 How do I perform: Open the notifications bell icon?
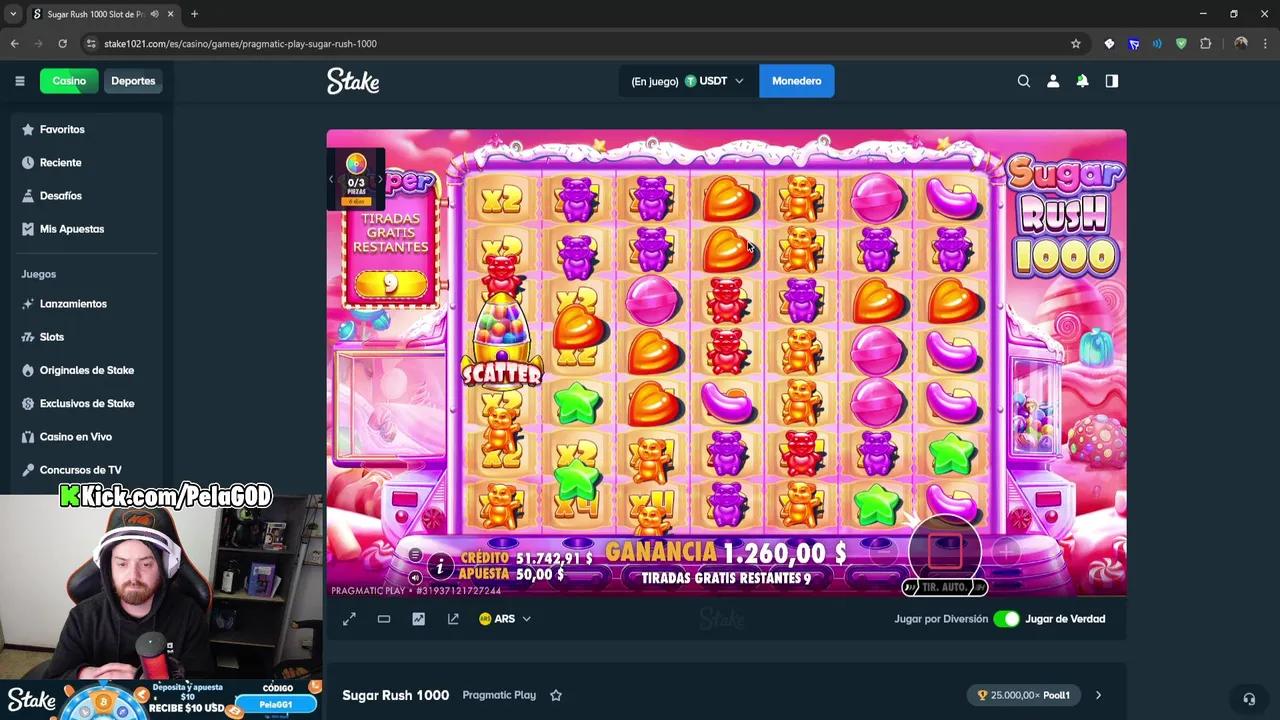1082,81
